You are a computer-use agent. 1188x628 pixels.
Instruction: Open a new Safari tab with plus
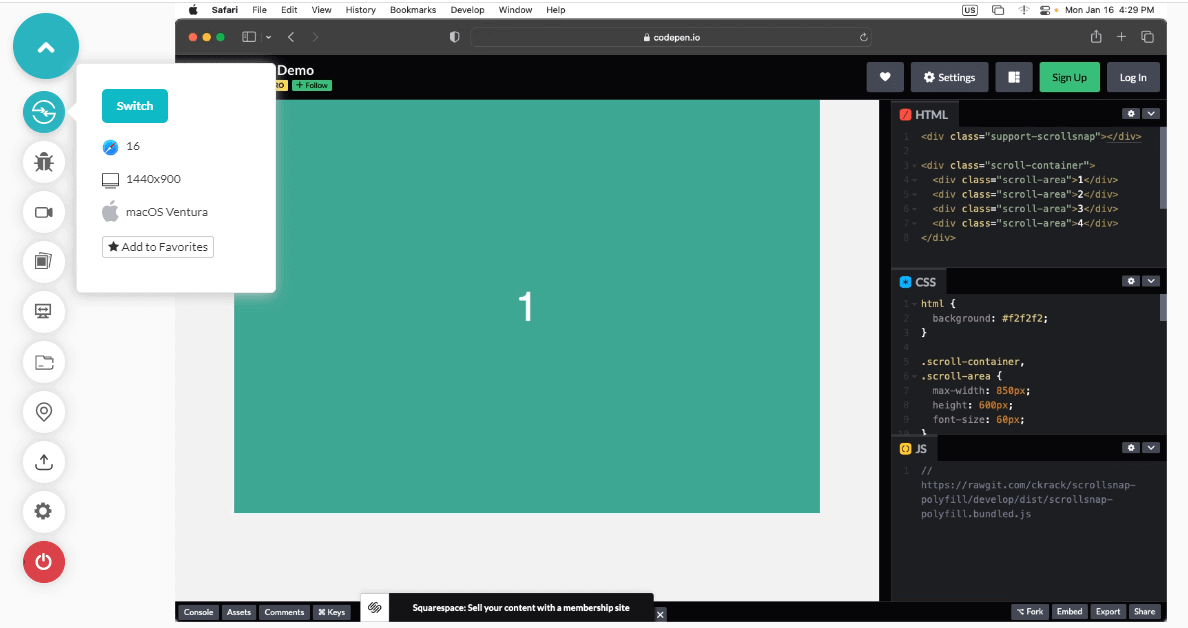[1121, 36]
